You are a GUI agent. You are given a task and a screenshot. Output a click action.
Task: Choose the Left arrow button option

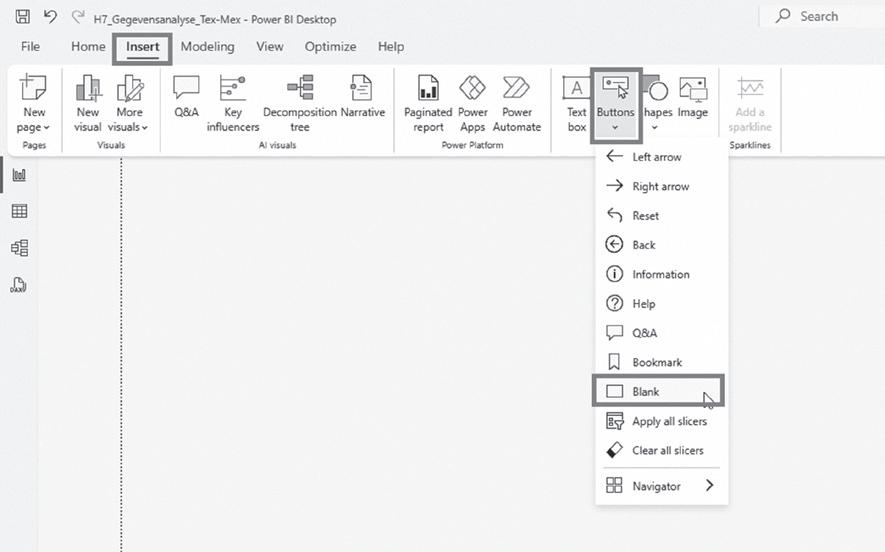(661, 157)
